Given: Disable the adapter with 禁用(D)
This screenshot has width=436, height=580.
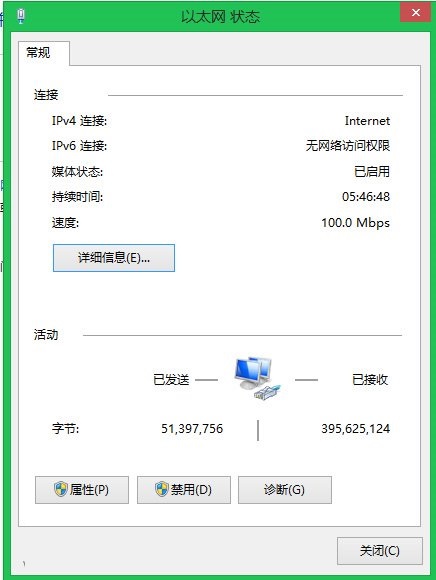Looking at the screenshot, I should (184, 490).
